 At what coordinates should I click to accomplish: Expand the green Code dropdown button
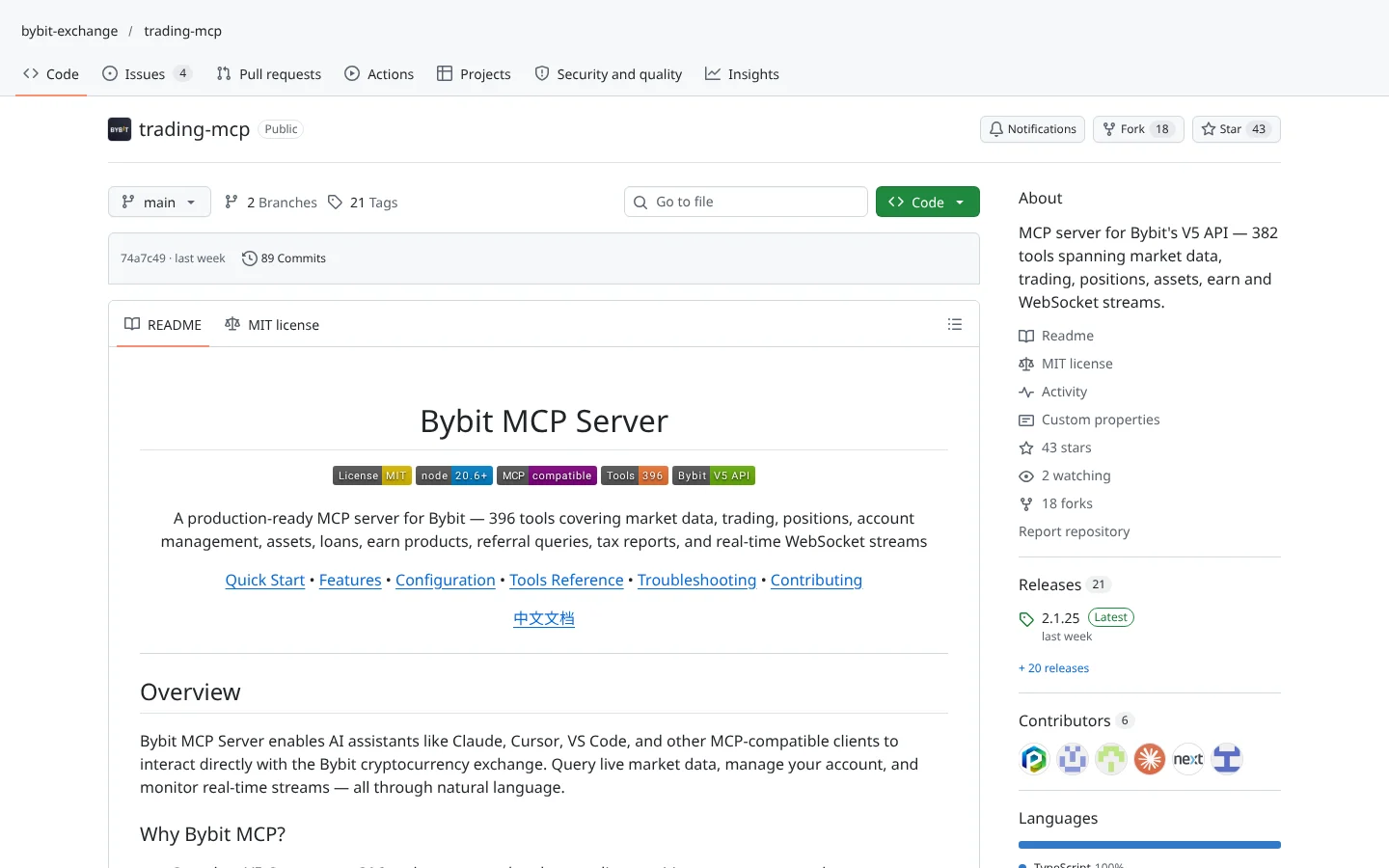coord(928,202)
